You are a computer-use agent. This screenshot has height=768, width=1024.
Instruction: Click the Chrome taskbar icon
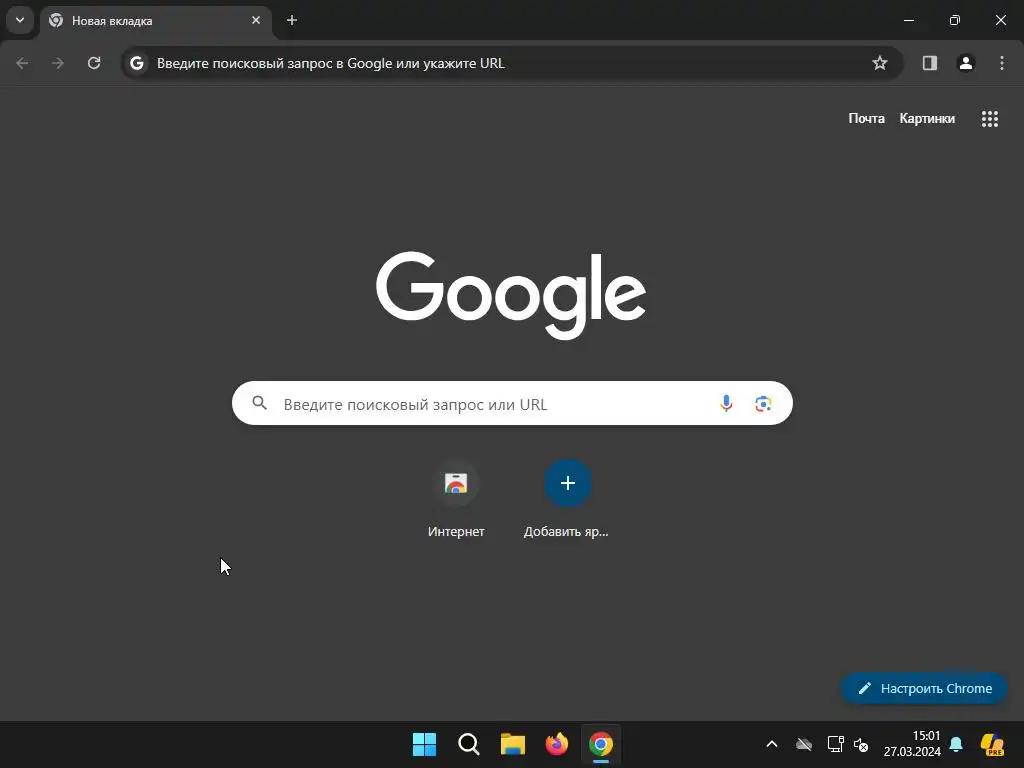coord(601,744)
